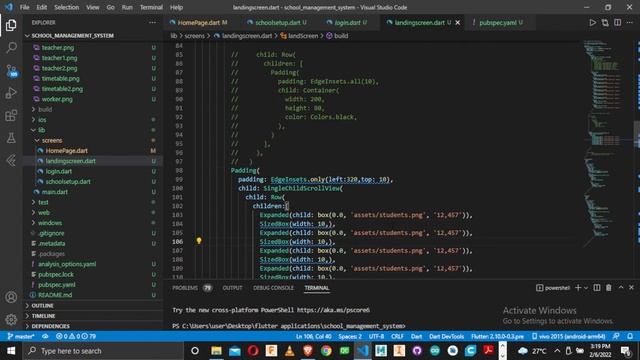
Task: Open Dart DevTools from status bar
Action: pos(446,336)
